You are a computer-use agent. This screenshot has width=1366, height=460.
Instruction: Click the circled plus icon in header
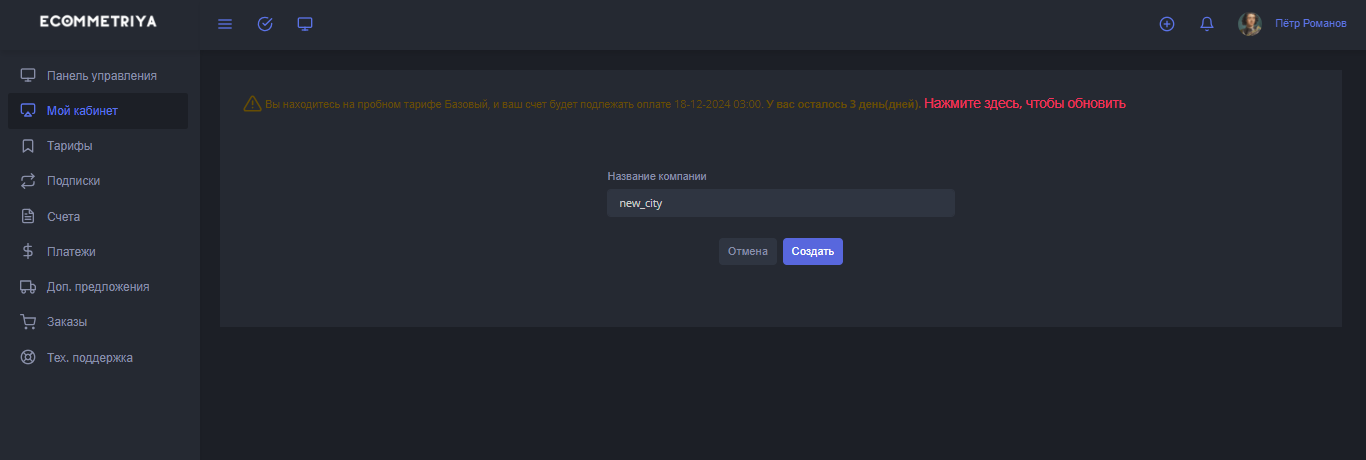pos(1166,24)
